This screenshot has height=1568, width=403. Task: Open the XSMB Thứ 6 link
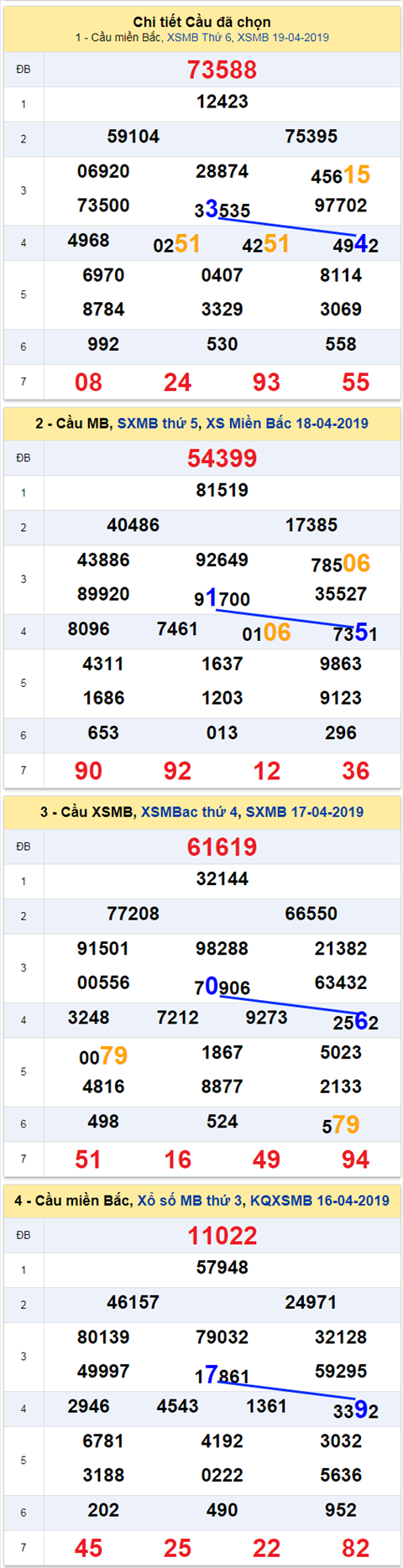200,38
